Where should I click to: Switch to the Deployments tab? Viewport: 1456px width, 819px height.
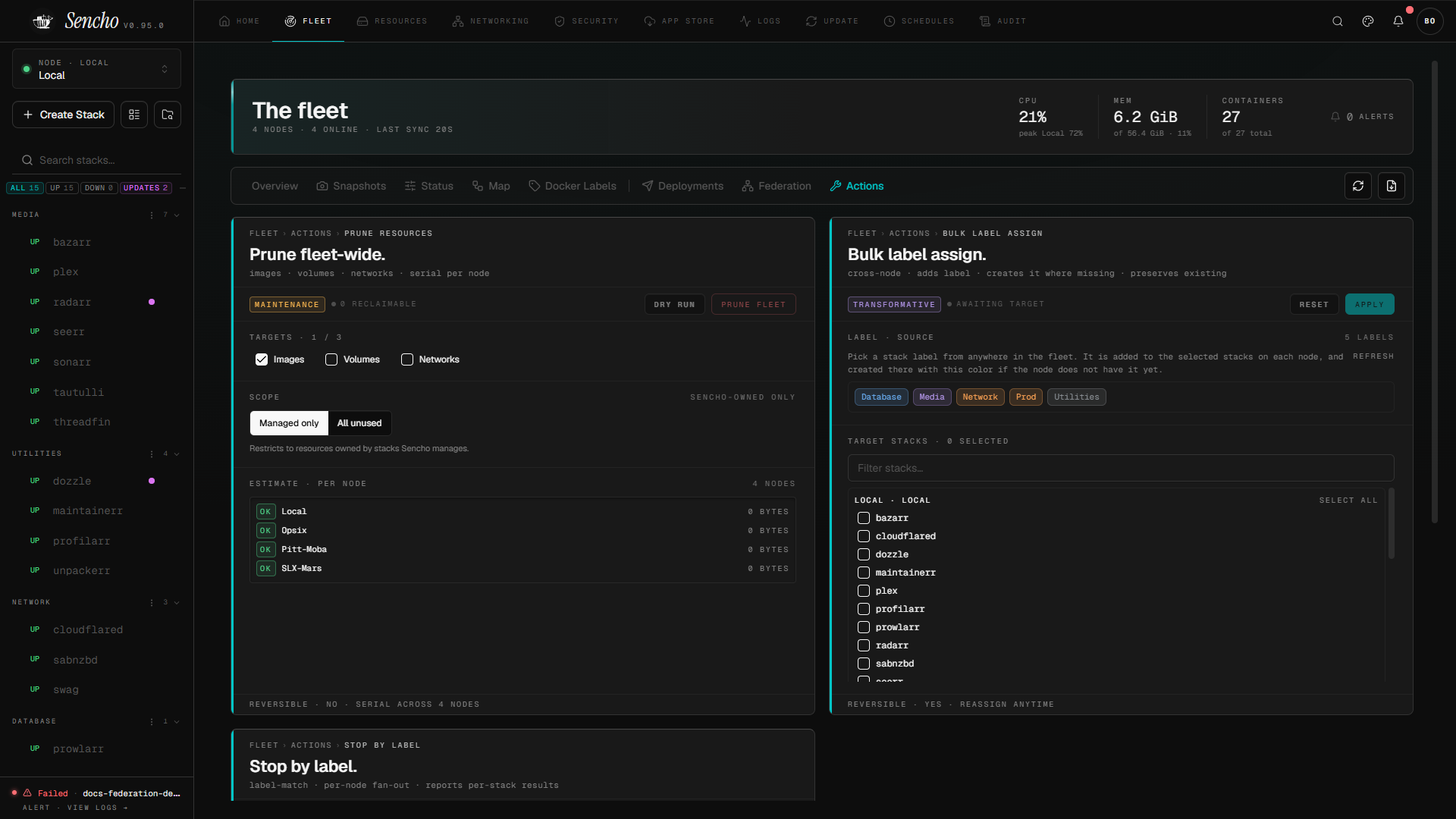(682, 186)
